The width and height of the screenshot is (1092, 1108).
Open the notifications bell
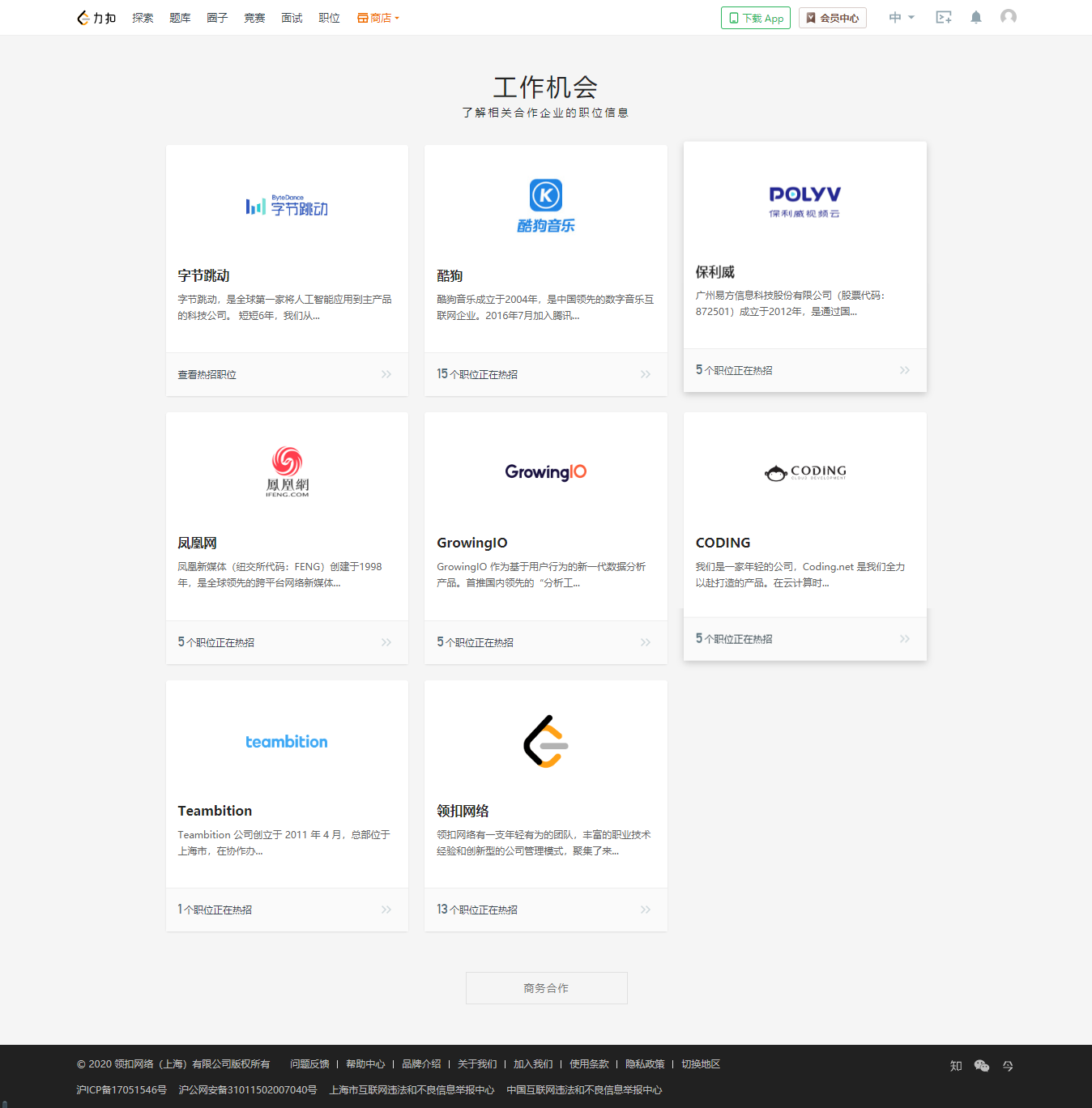pyautogui.click(x=976, y=17)
